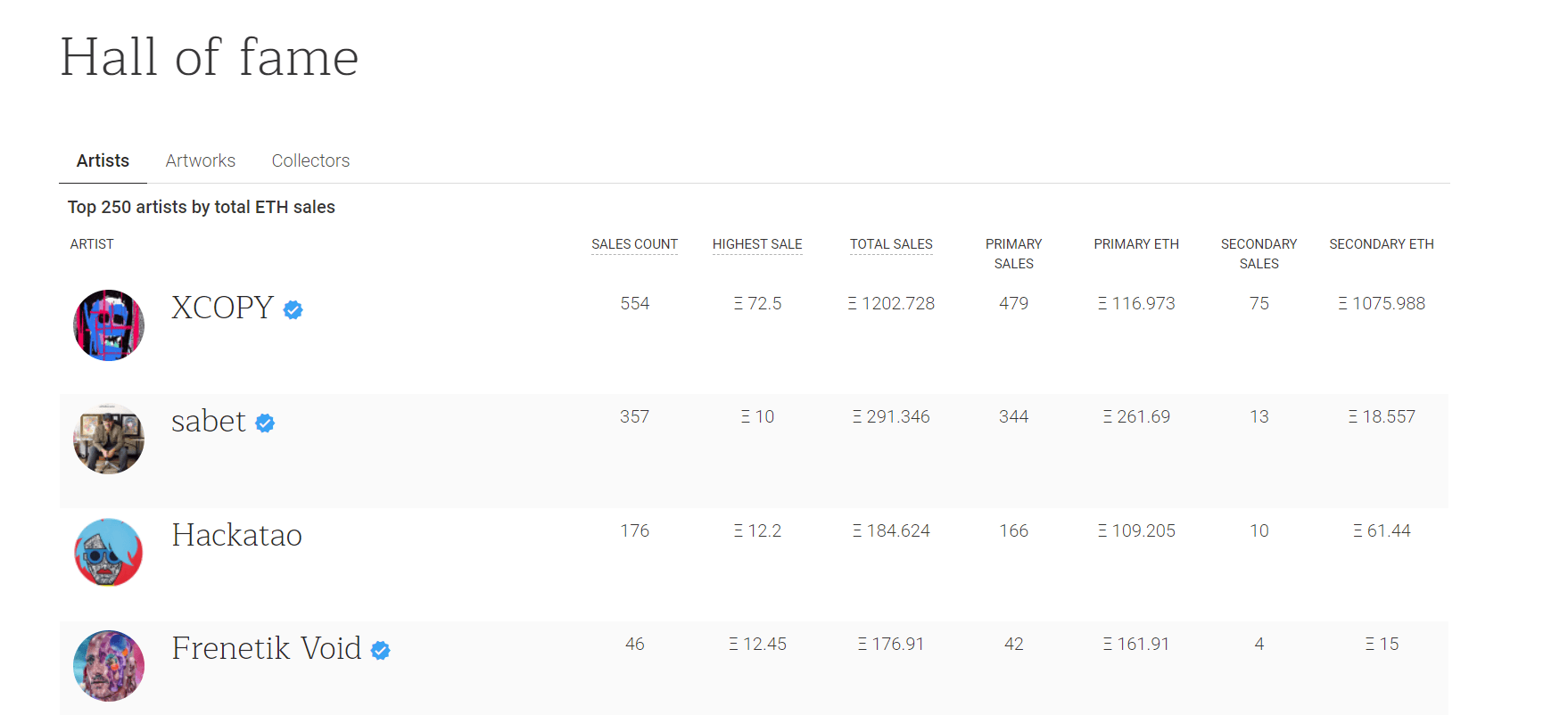Open the Hackatao artist name link
The height and width of the screenshot is (715, 1568).
coord(237,535)
